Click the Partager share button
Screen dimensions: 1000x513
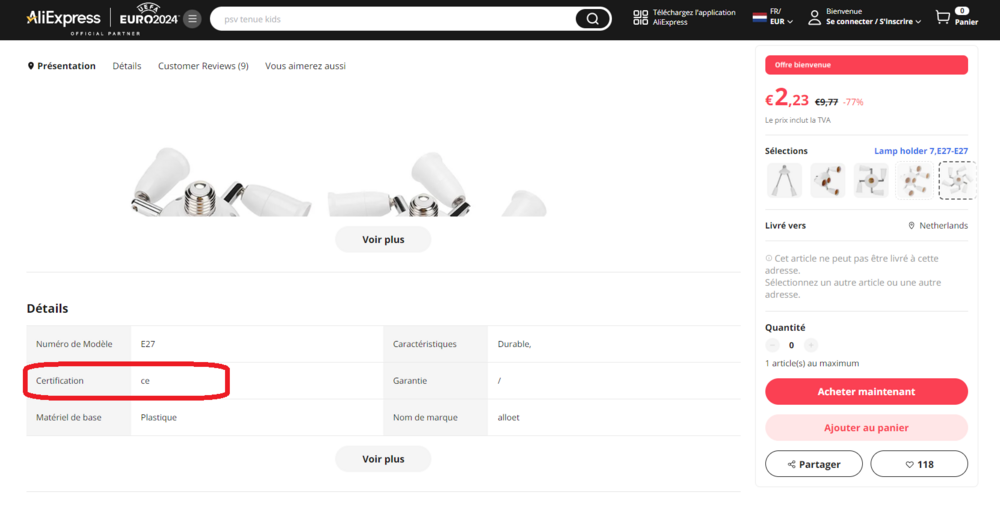814,464
